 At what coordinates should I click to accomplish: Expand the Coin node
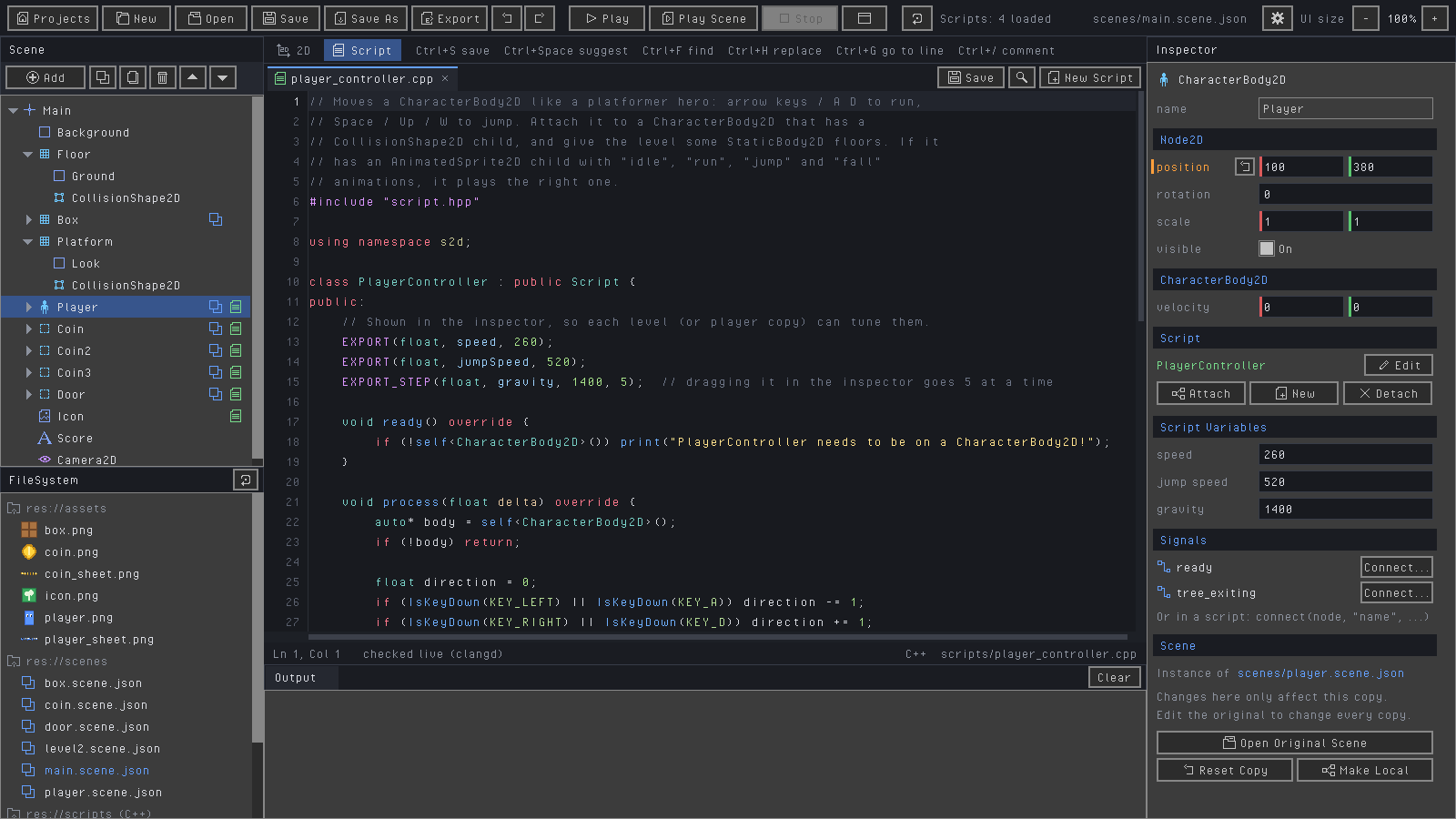point(28,329)
